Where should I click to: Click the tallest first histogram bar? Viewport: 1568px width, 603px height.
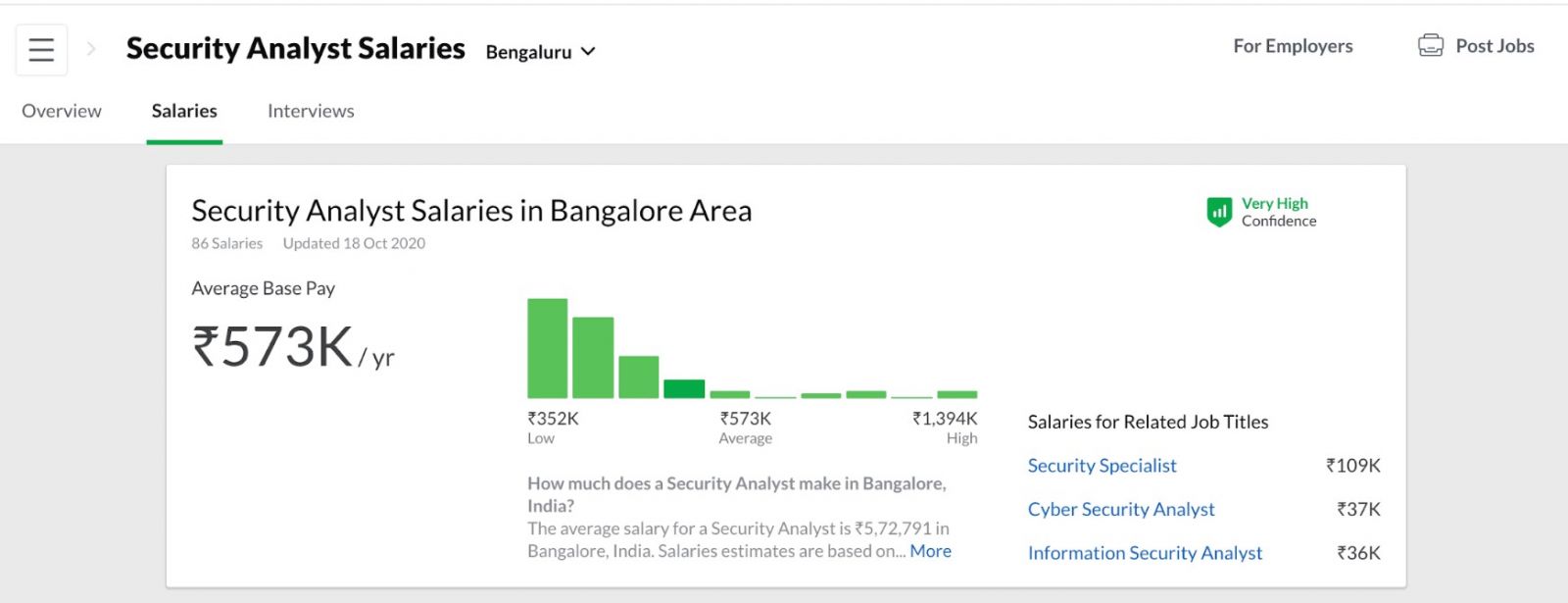[547, 348]
